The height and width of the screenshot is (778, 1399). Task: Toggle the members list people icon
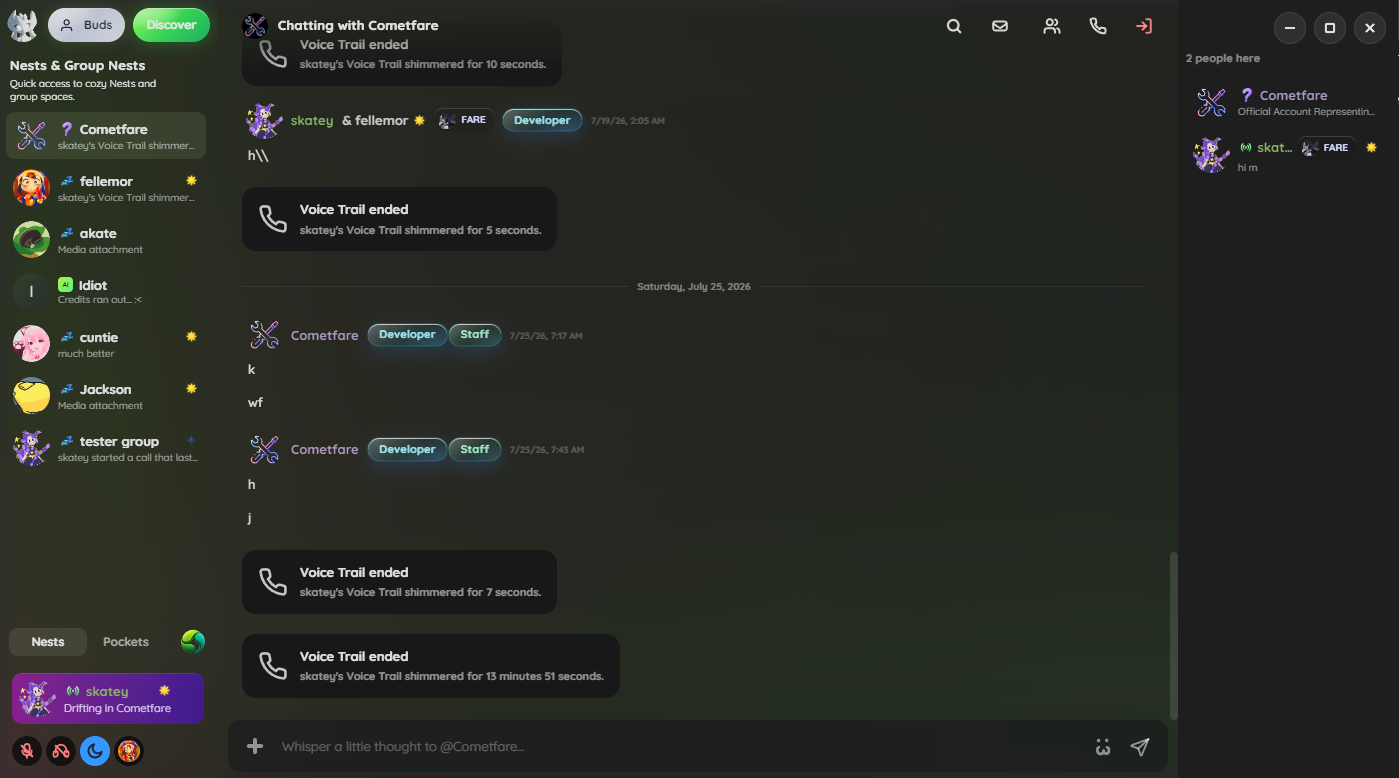(x=1051, y=27)
